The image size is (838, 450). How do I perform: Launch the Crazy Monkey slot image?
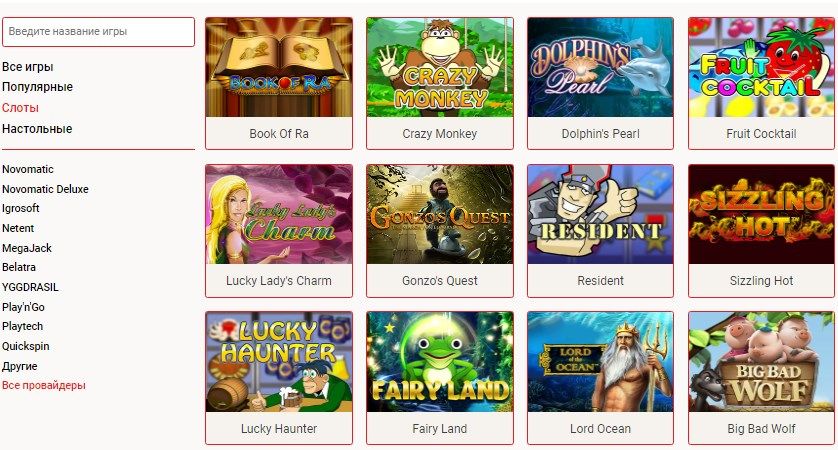coord(439,67)
